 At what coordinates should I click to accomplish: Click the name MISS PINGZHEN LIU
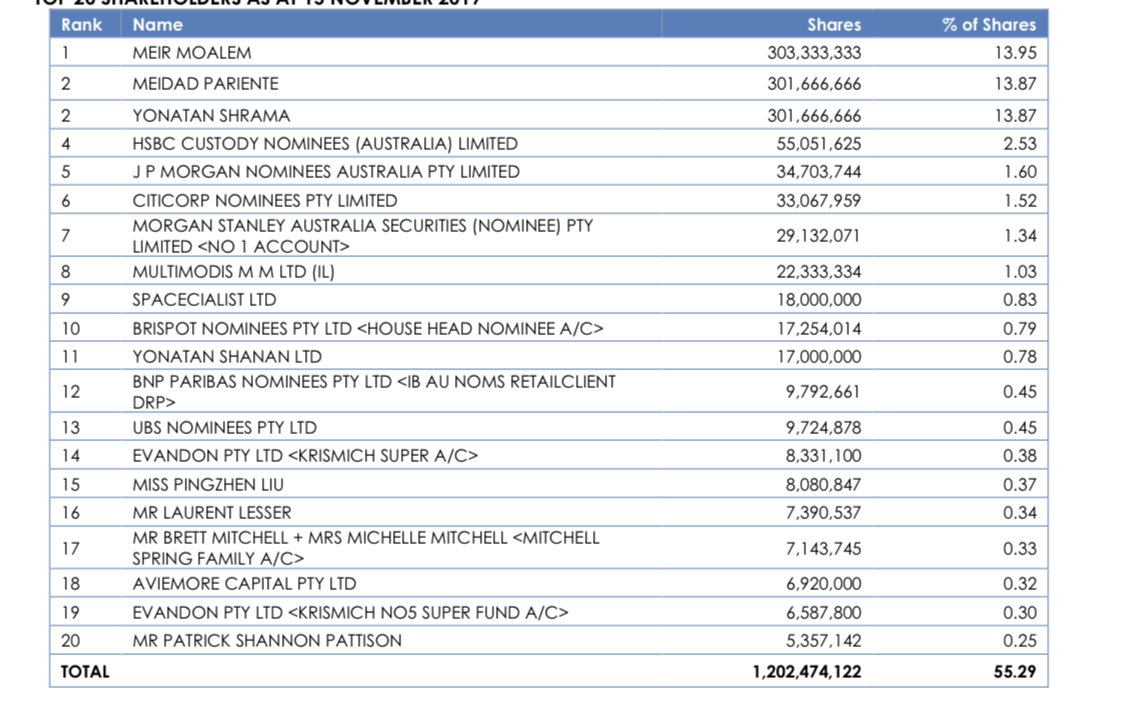pyautogui.click(x=208, y=484)
